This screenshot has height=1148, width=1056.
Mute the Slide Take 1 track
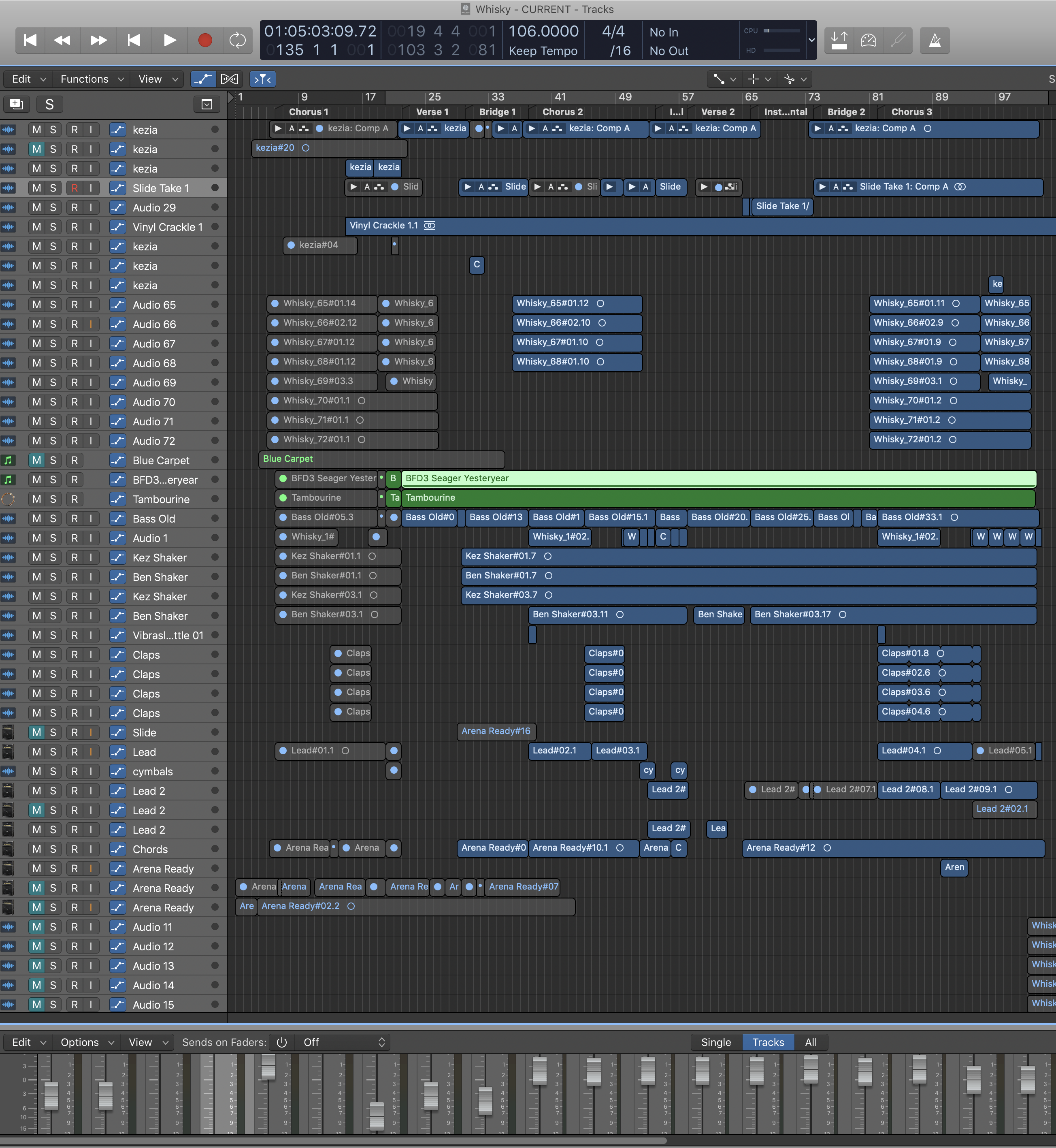[x=36, y=188]
